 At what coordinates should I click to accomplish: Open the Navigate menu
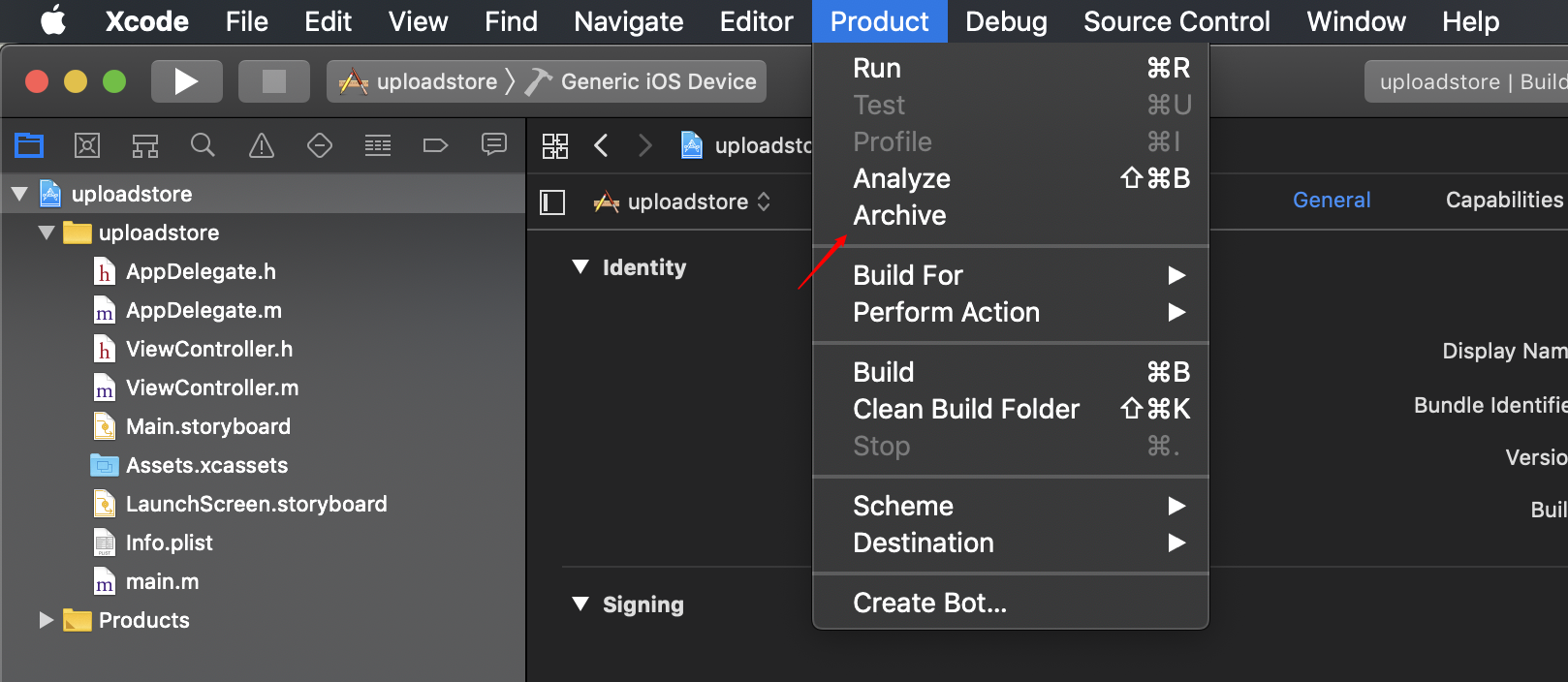tap(628, 21)
